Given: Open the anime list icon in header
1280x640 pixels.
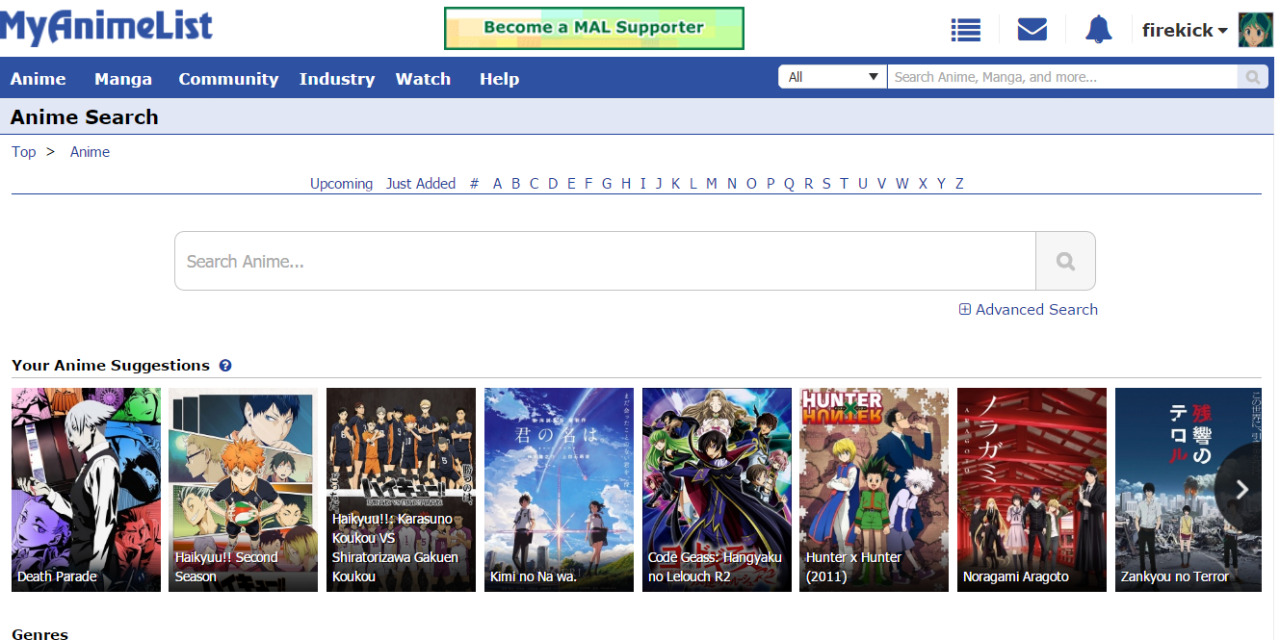Looking at the screenshot, I should [965, 30].
